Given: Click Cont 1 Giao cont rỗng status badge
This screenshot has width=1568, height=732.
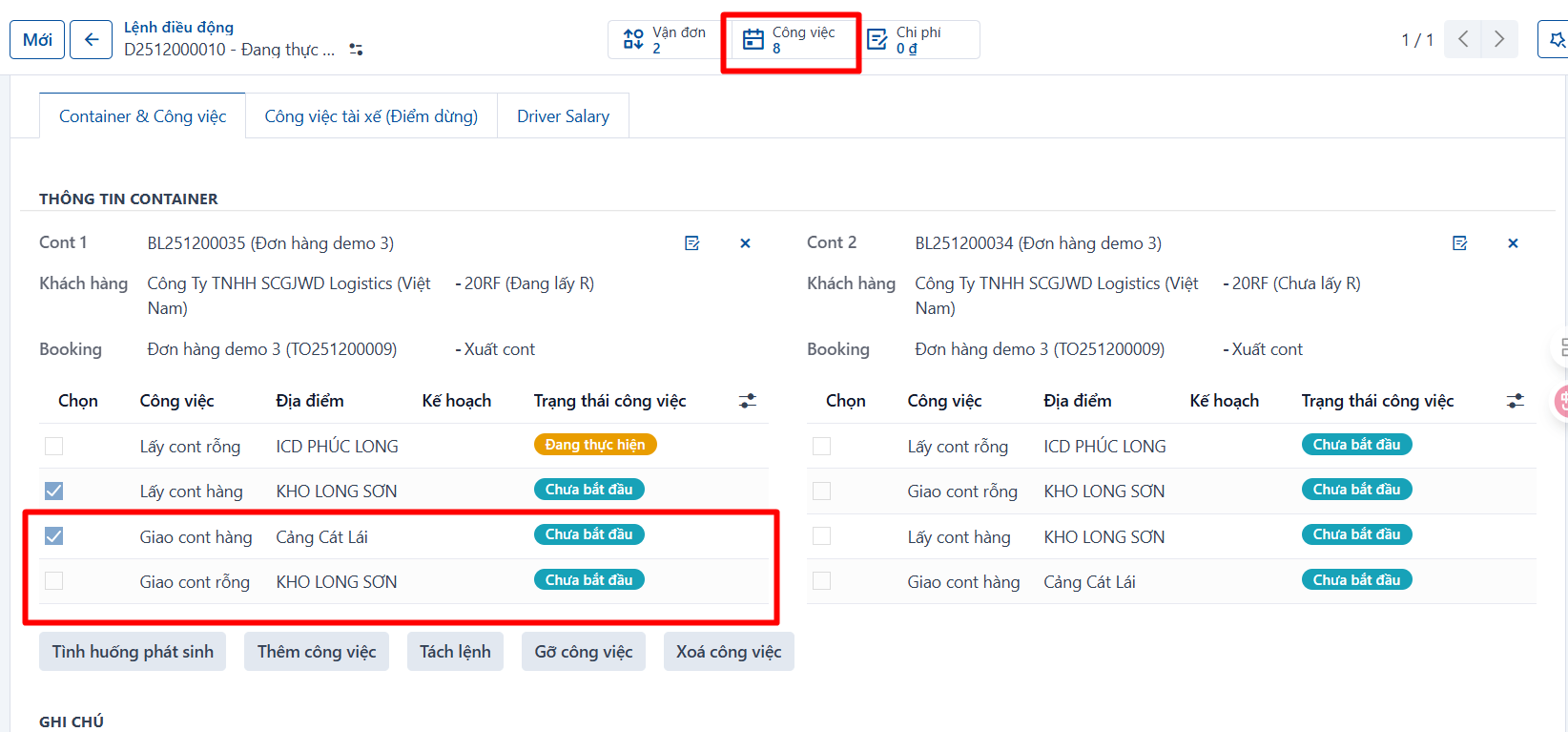Looking at the screenshot, I should coord(589,580).
